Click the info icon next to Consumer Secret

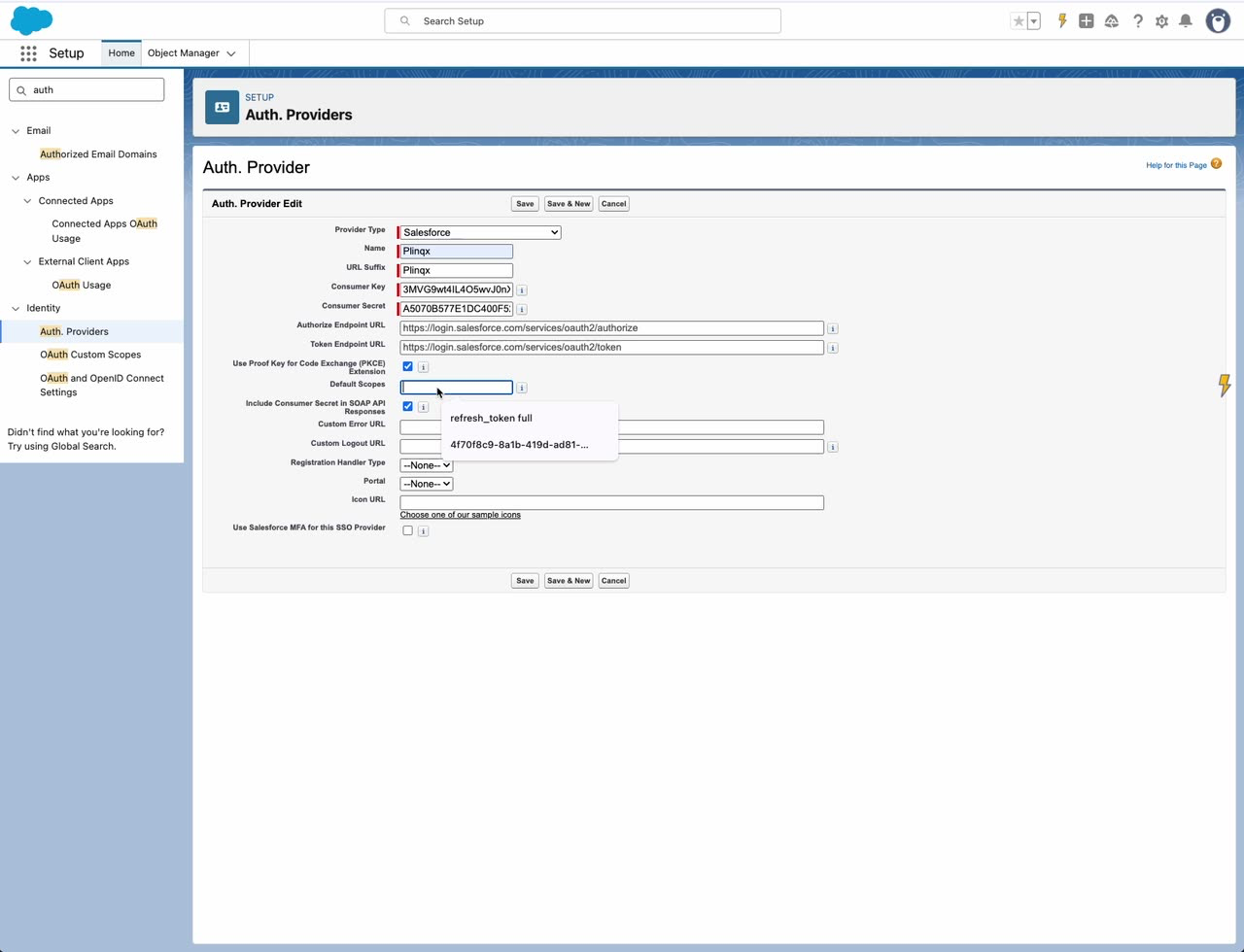522,310
